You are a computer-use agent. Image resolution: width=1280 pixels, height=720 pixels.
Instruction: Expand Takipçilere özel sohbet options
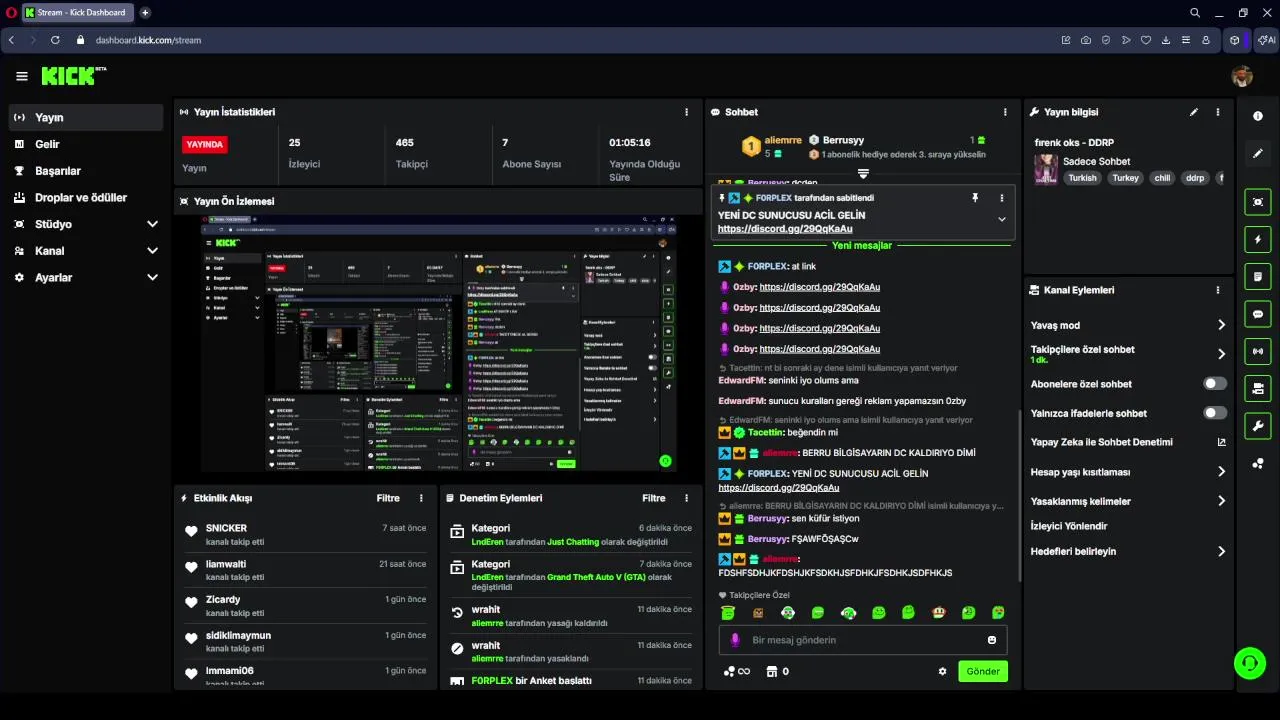(x=1221, y=354)
